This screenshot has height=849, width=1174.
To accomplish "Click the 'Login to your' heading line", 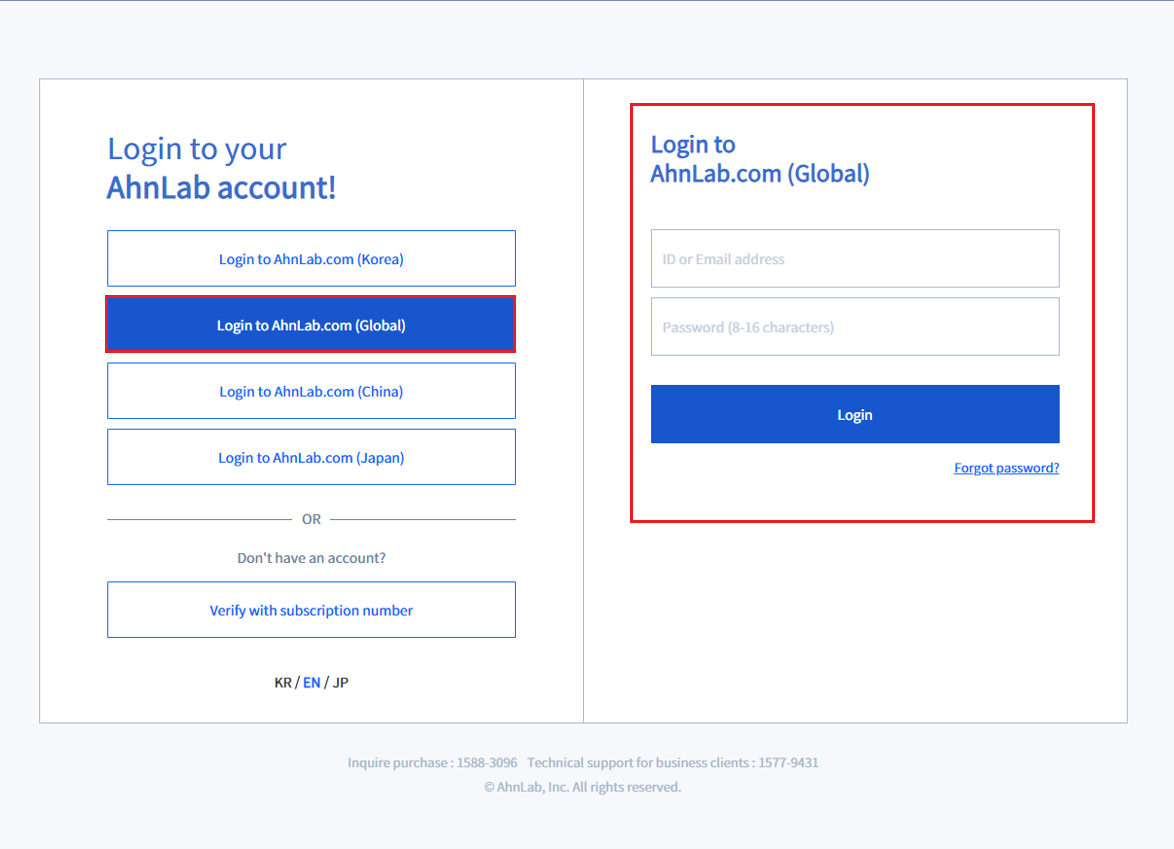I will click(x=197, y=149).
